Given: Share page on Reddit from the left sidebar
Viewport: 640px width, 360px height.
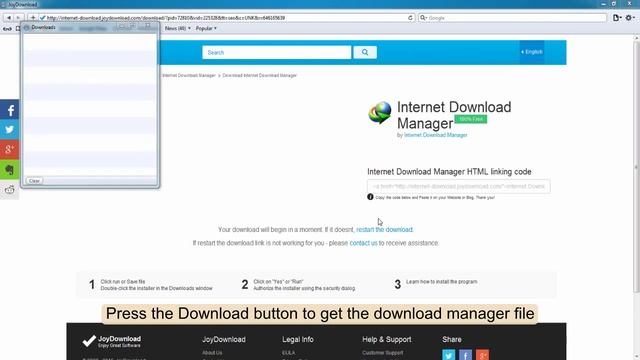Looking at the screenshot, I should [9, 189].
